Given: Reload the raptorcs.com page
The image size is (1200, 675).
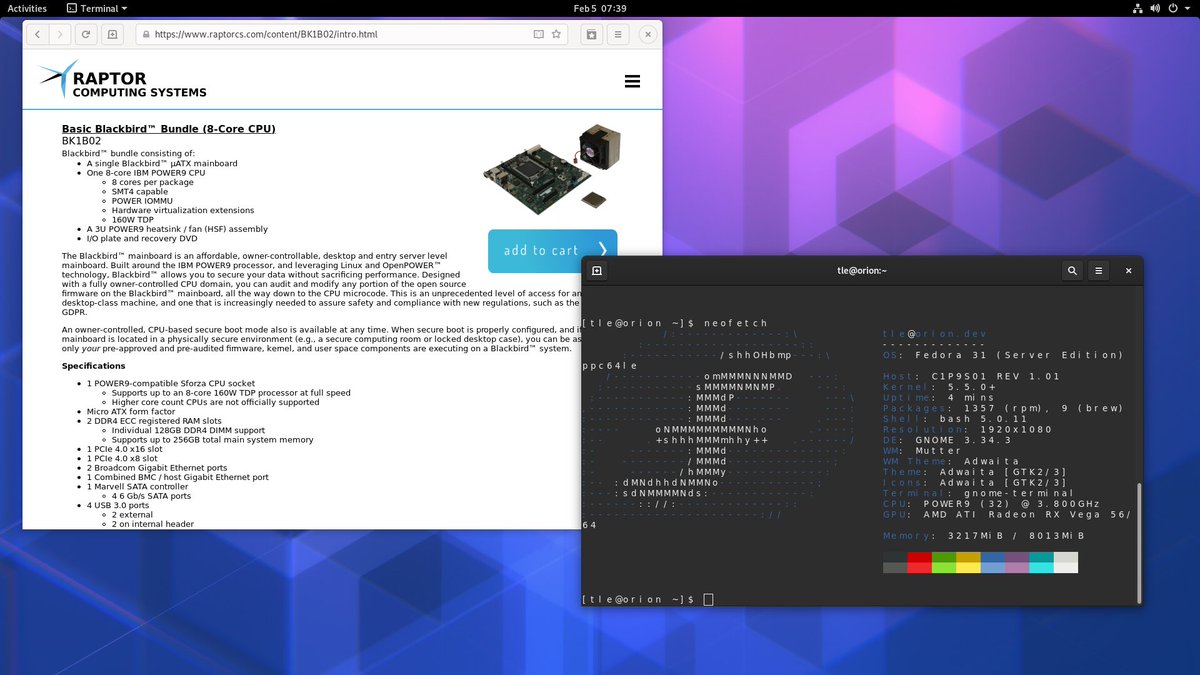Looking at the screenshot, I should point(86,34).
